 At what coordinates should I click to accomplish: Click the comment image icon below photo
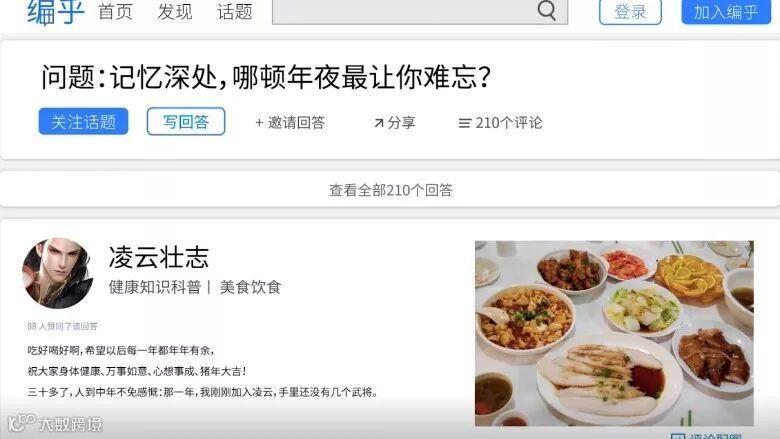click(x=678, y=436)
